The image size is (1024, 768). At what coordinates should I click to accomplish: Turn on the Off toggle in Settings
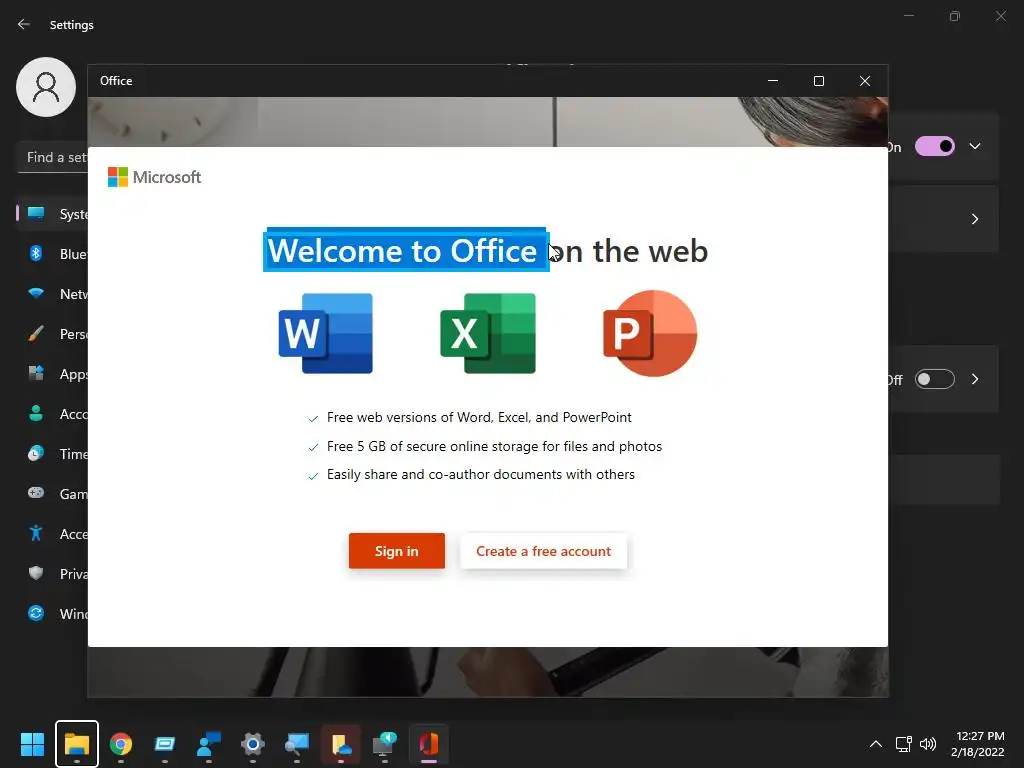pos(935,379)
